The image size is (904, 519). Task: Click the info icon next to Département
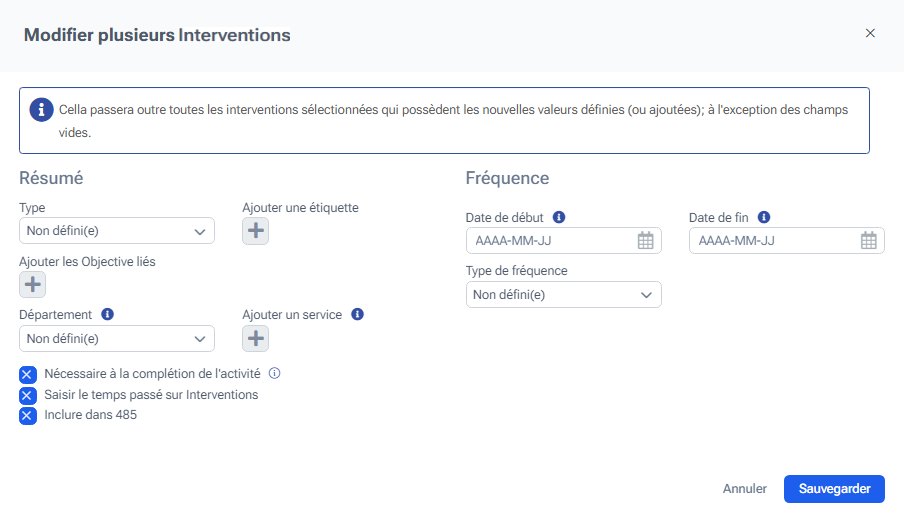click(108, 314)
